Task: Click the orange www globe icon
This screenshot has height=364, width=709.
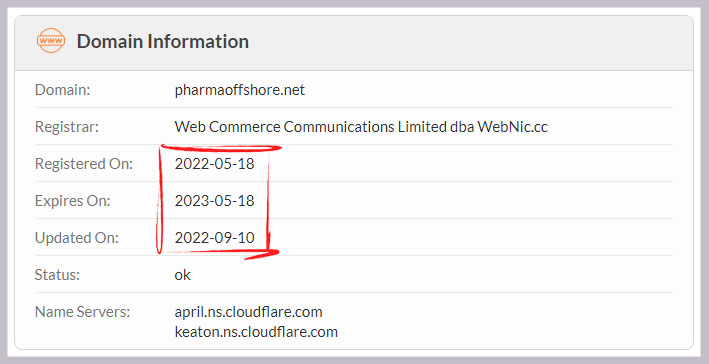Action: point(51,41)
